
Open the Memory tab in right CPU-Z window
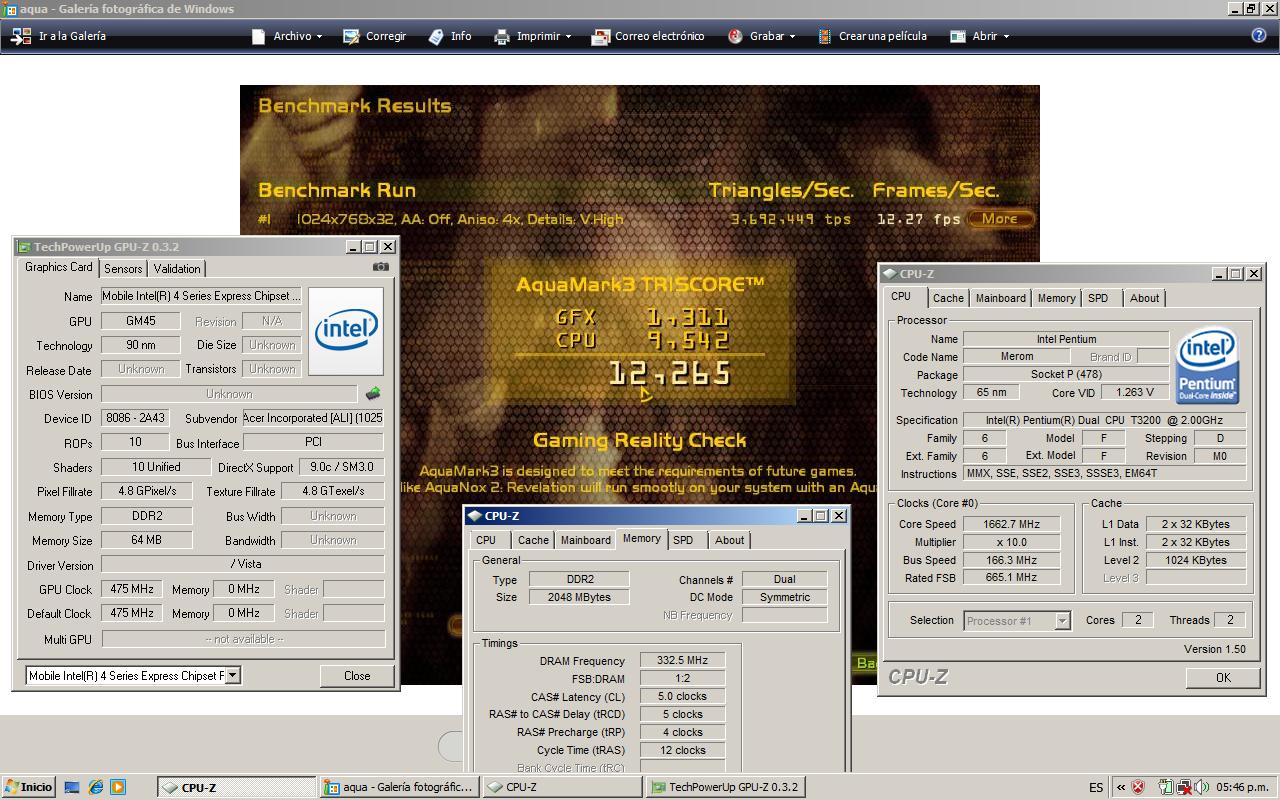click(1056, 298)
